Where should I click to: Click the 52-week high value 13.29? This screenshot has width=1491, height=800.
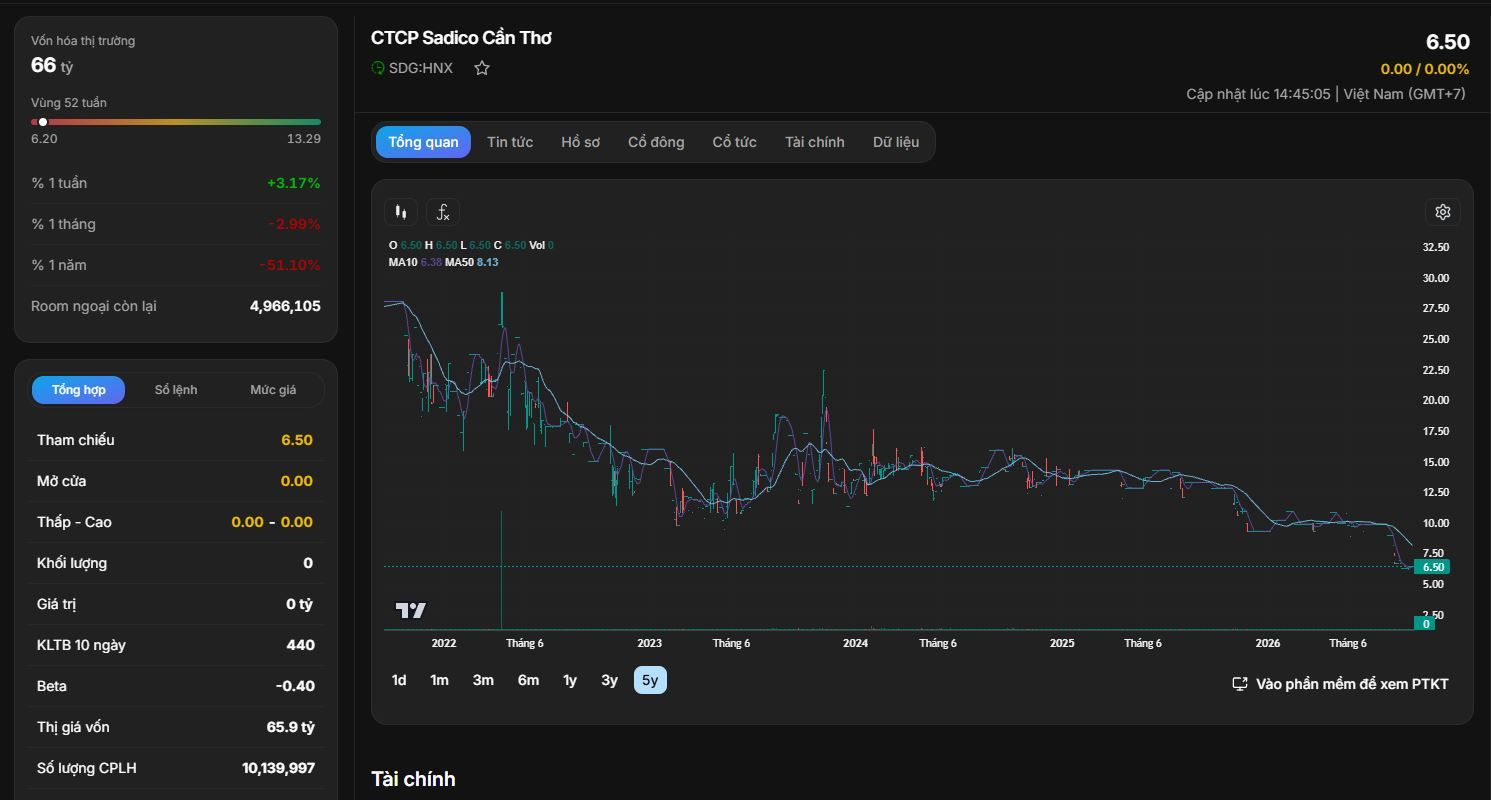(304, 139)
